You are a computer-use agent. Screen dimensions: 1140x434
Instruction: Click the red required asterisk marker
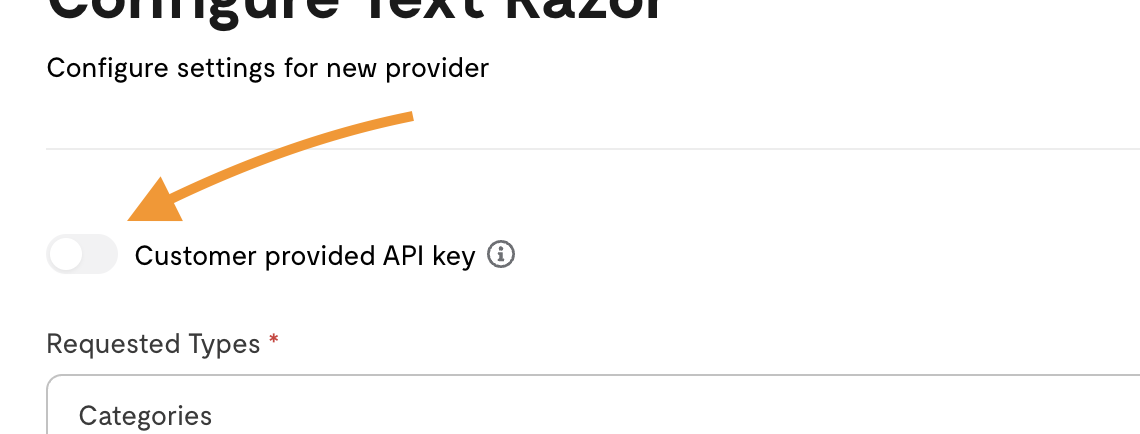pyautogui.click(x=273, y=339)
